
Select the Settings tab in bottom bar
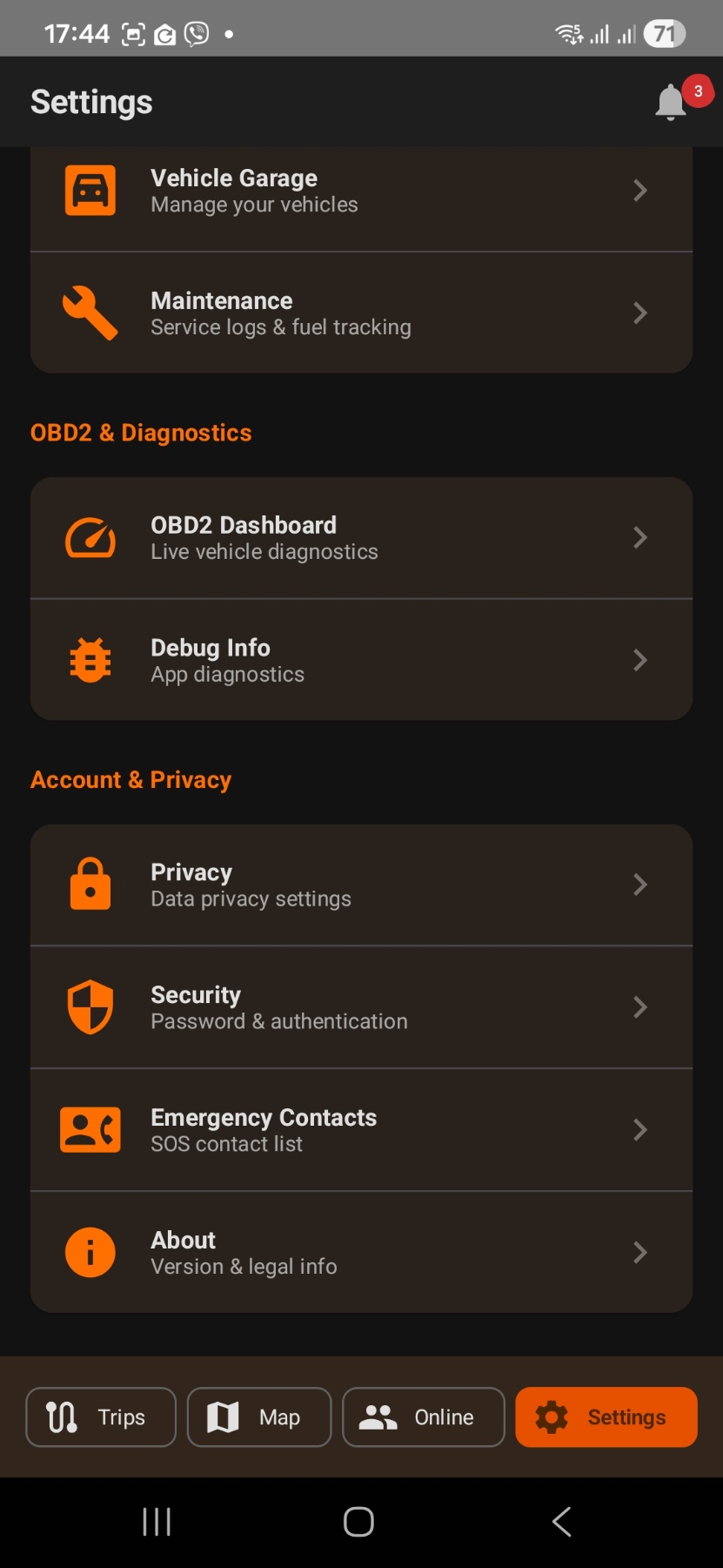click(606, 1417)
